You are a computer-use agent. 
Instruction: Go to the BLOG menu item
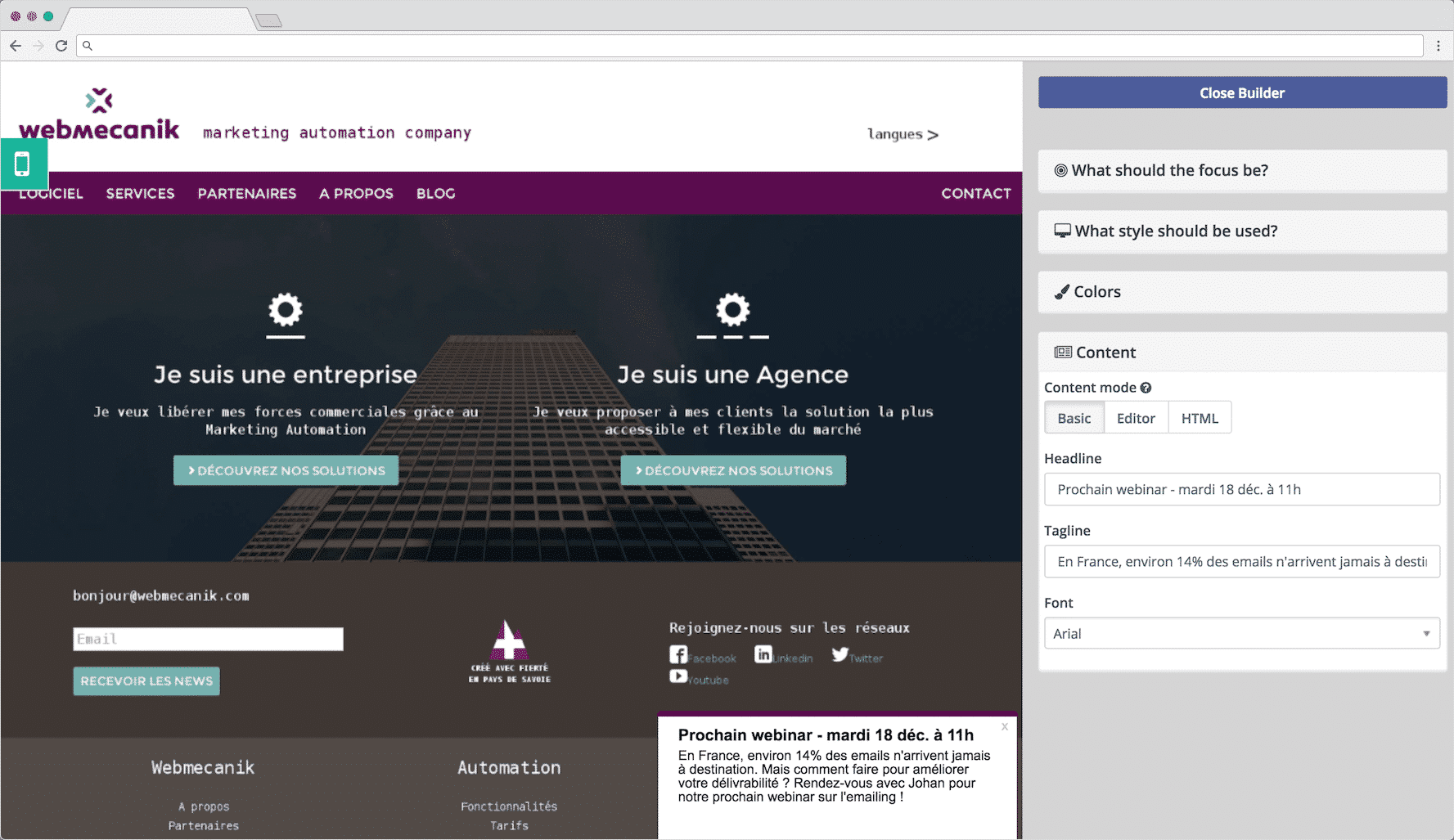(435, 194)
